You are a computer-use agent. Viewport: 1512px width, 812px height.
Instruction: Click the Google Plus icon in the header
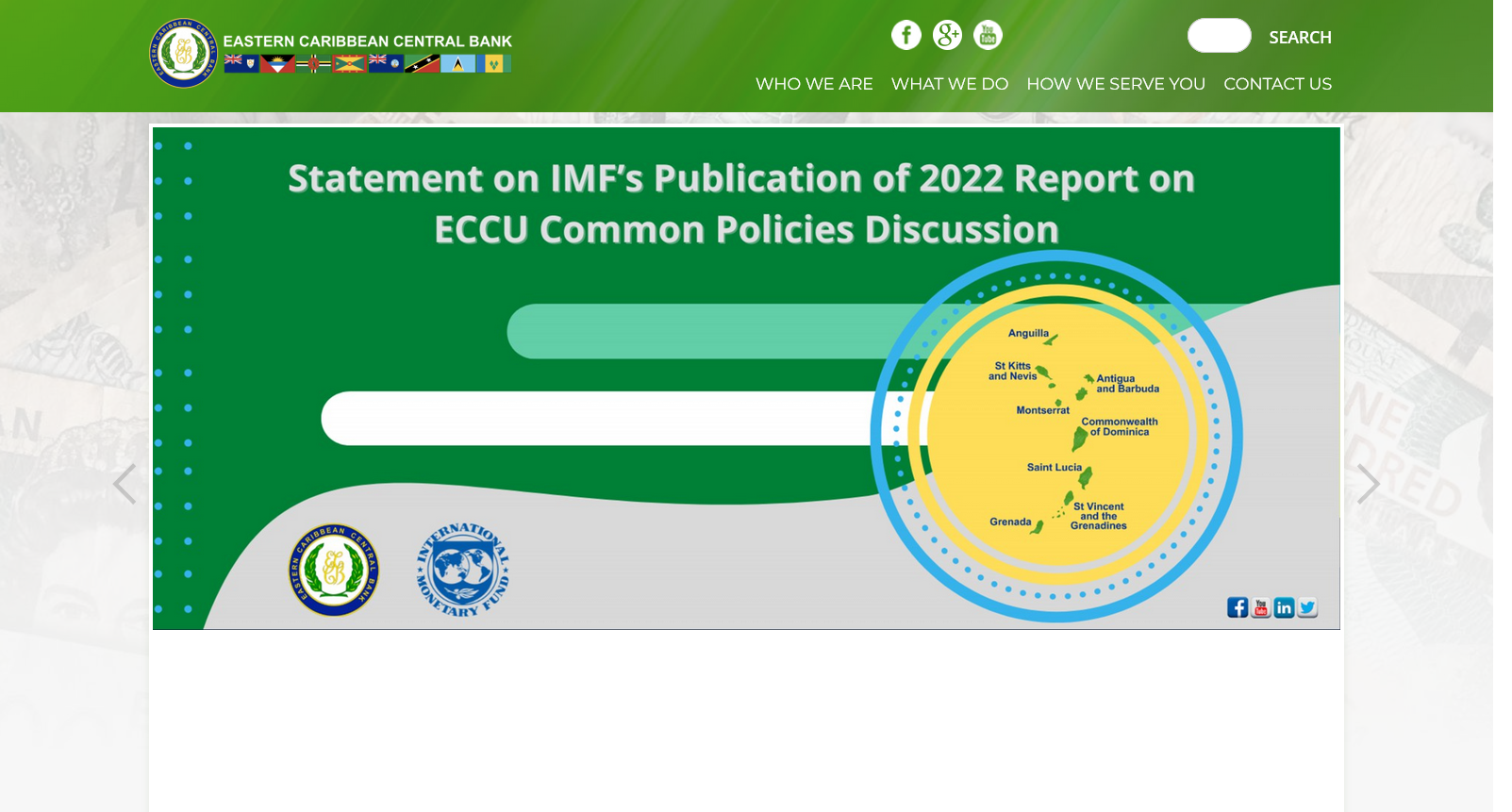pyautogui.click(x=947, y=36)
